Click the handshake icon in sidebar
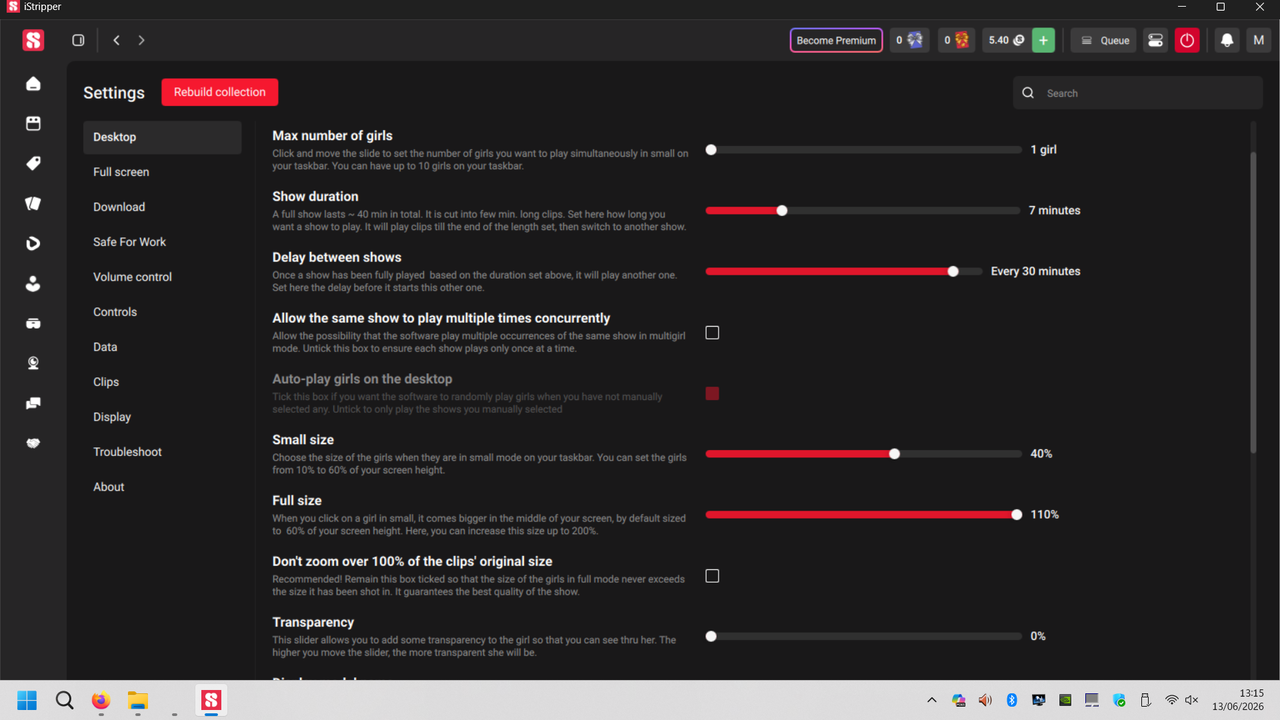Image resolution: width=1280 pixels, height=720 pixels. [33, 444]
